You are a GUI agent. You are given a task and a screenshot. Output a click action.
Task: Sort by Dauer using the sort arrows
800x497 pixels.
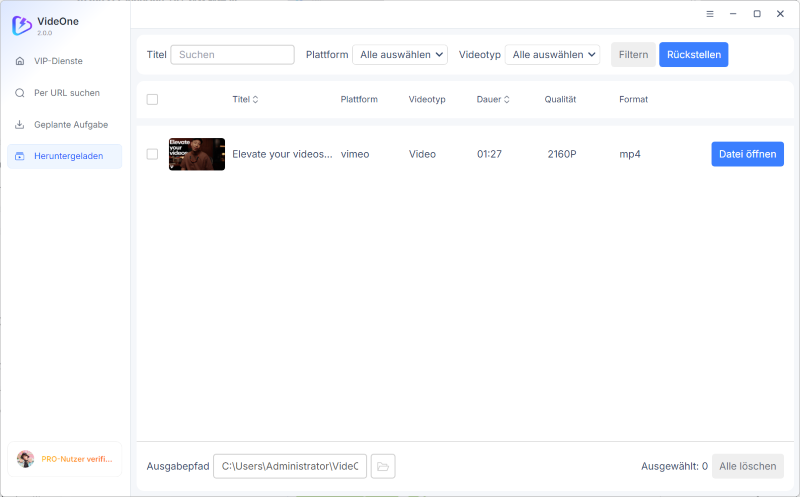tap(507, 100)
